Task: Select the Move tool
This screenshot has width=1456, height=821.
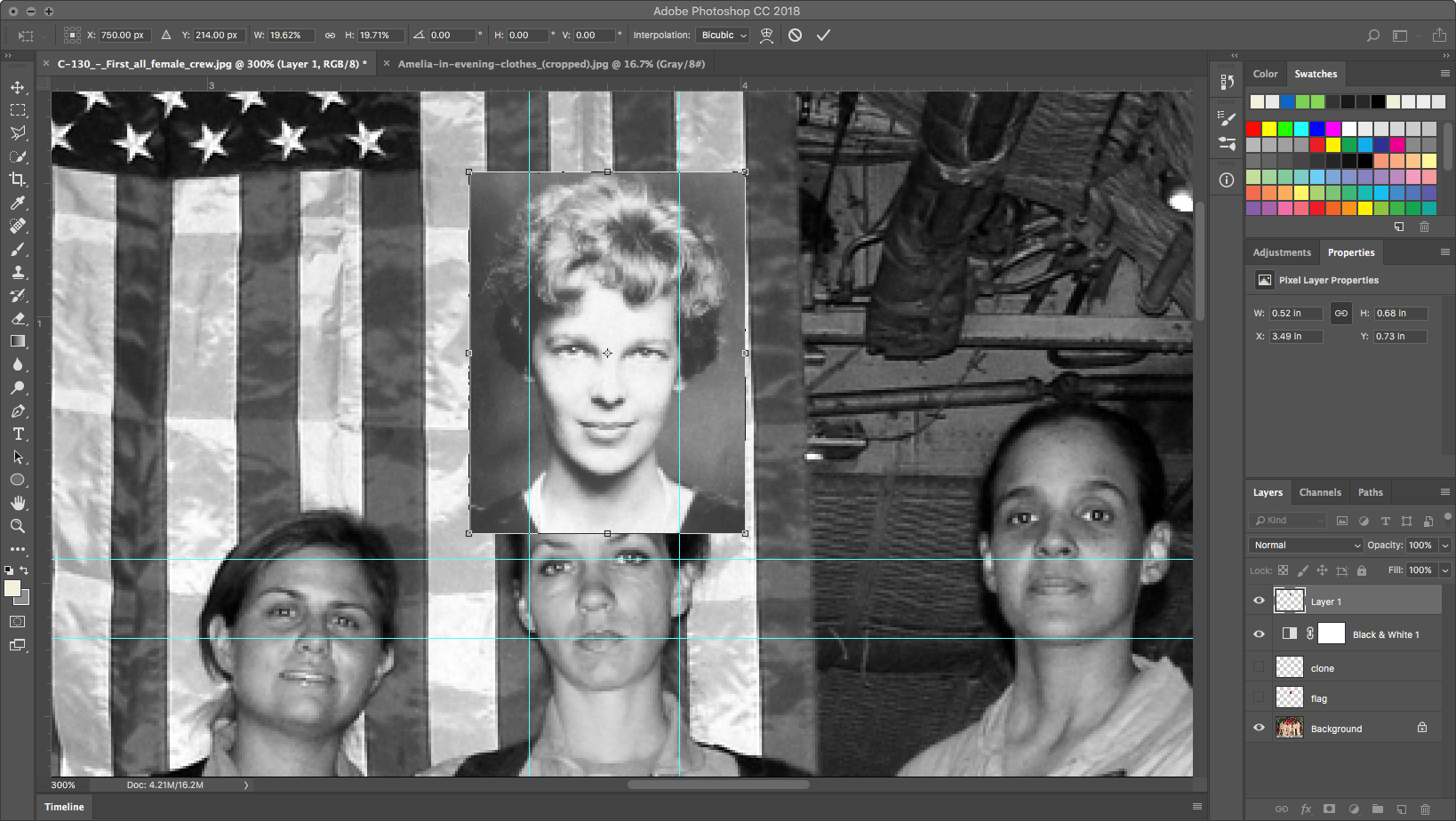Action: point(18,87)
